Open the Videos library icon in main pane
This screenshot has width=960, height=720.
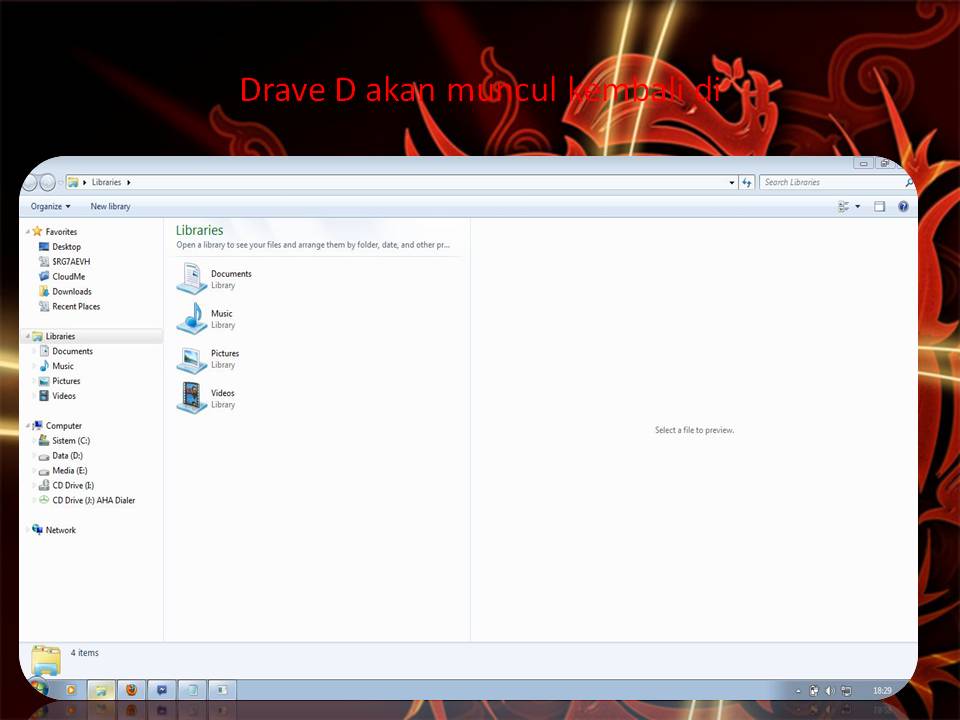[192, 398]
